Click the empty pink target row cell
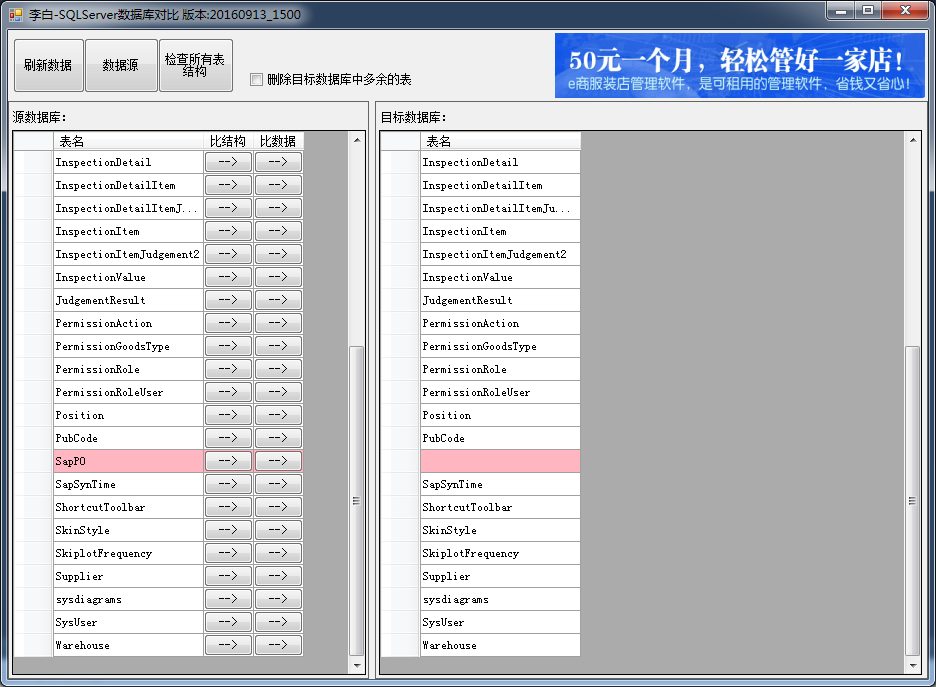Image resolution: width=936 pixels, height=687 pixels. 500,461
